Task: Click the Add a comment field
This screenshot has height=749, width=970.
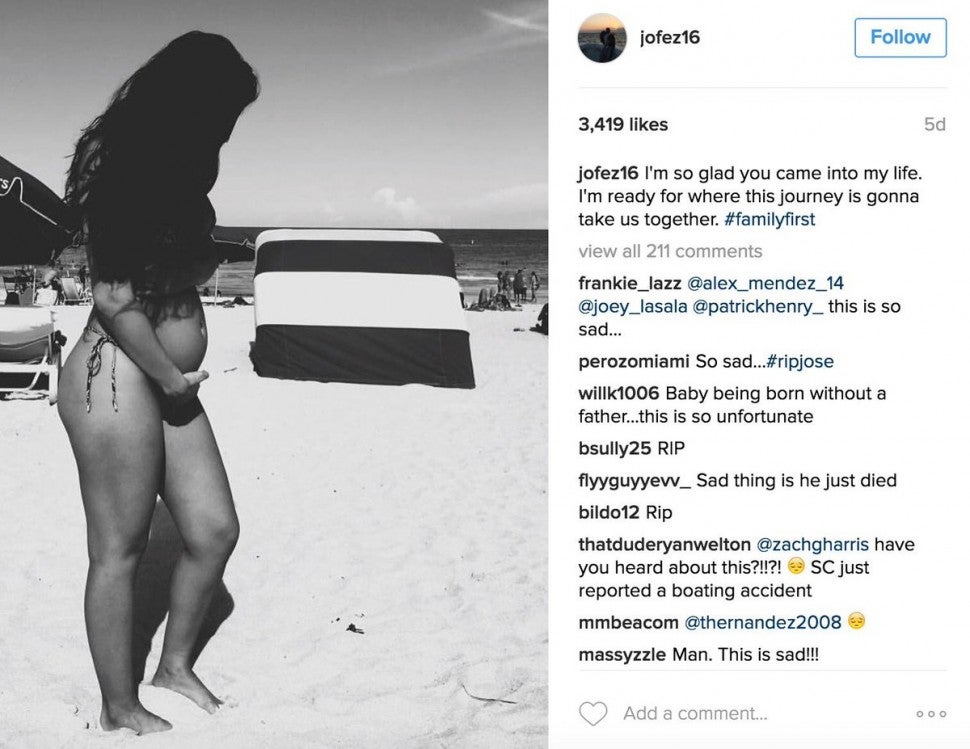Action: click(x=695, y=714)
